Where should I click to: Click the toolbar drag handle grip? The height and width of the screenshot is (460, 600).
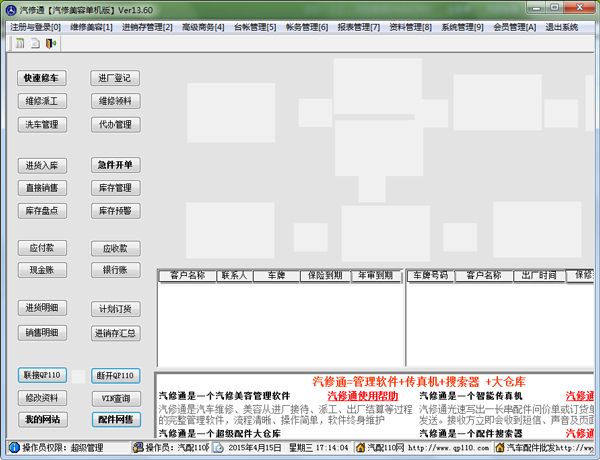(x=10, y=43)
